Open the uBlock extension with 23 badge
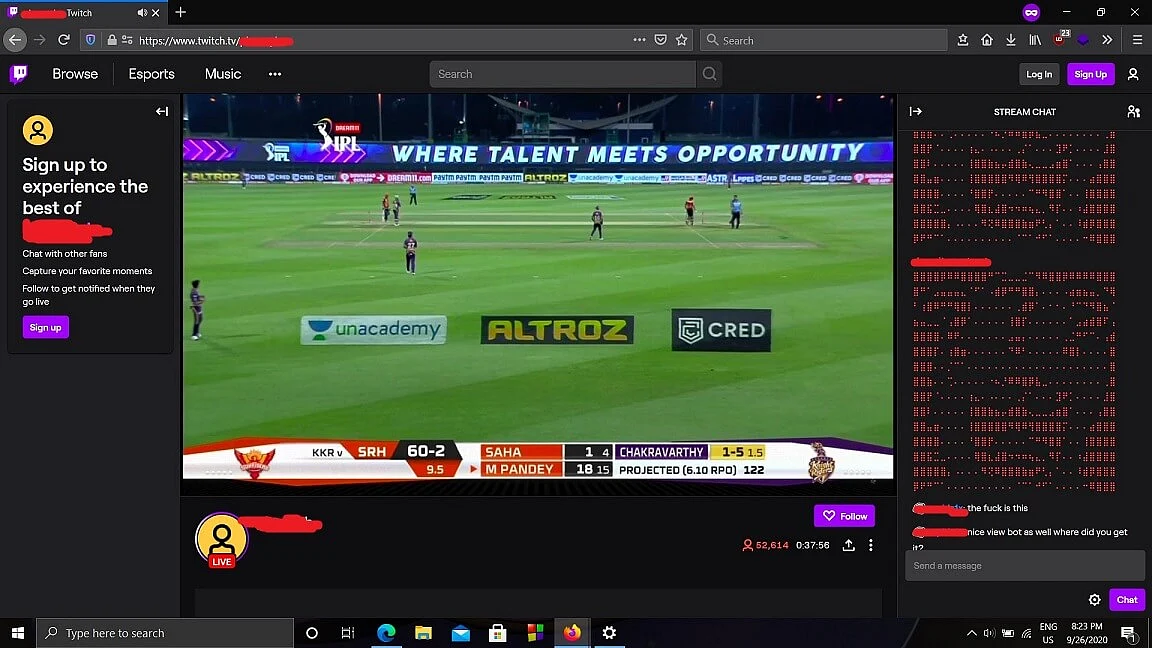 pos(1060,39)
